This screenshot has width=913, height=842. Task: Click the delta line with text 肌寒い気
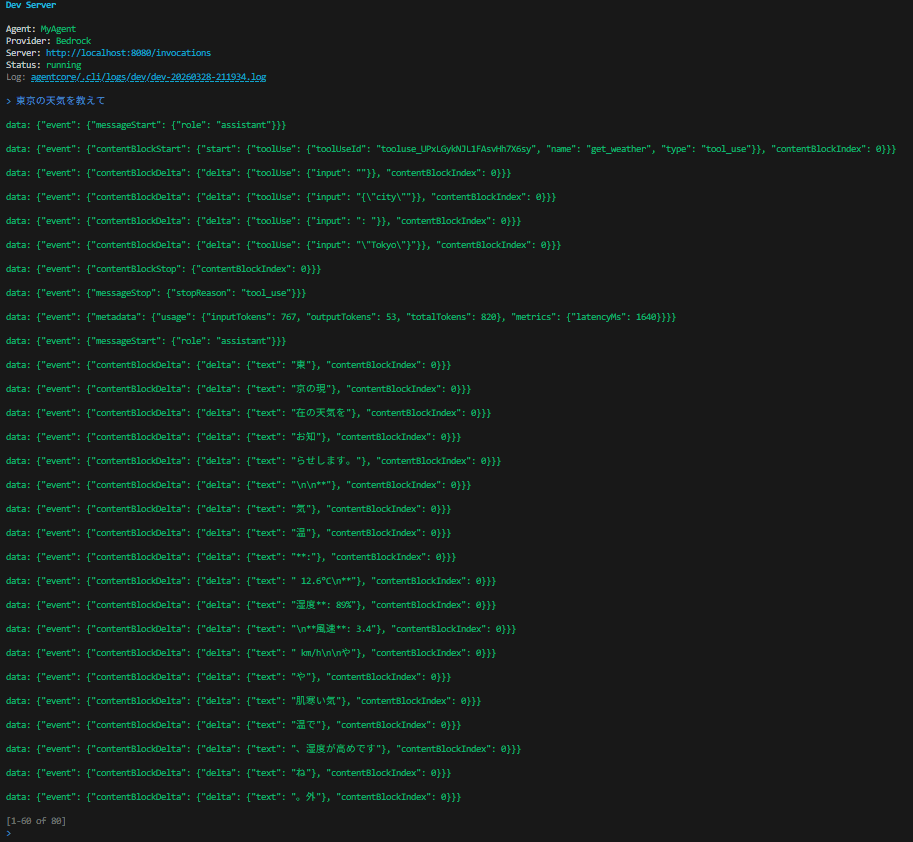coord(243,701)
